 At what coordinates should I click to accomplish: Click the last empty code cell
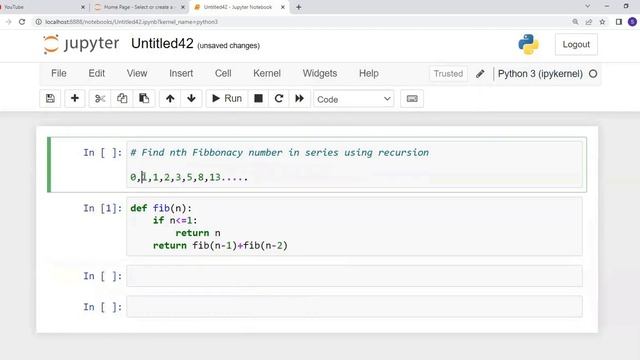pos(354,307)
